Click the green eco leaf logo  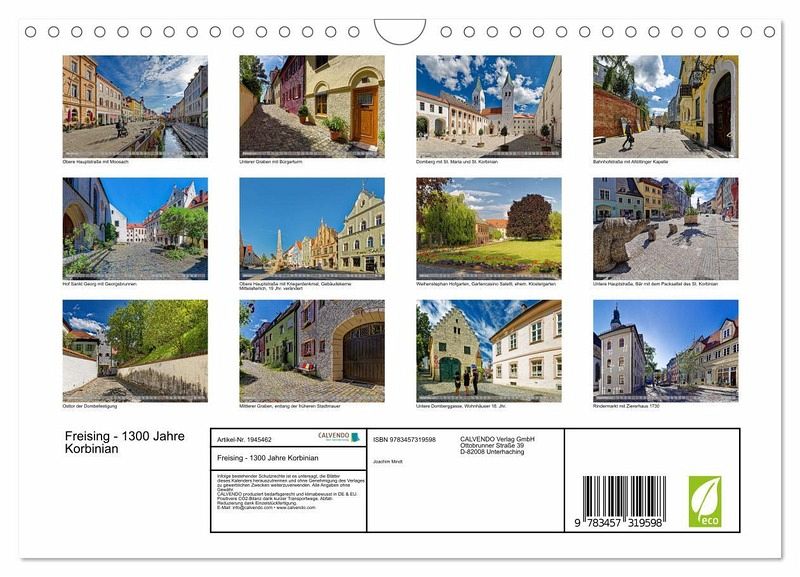point(704,501)
